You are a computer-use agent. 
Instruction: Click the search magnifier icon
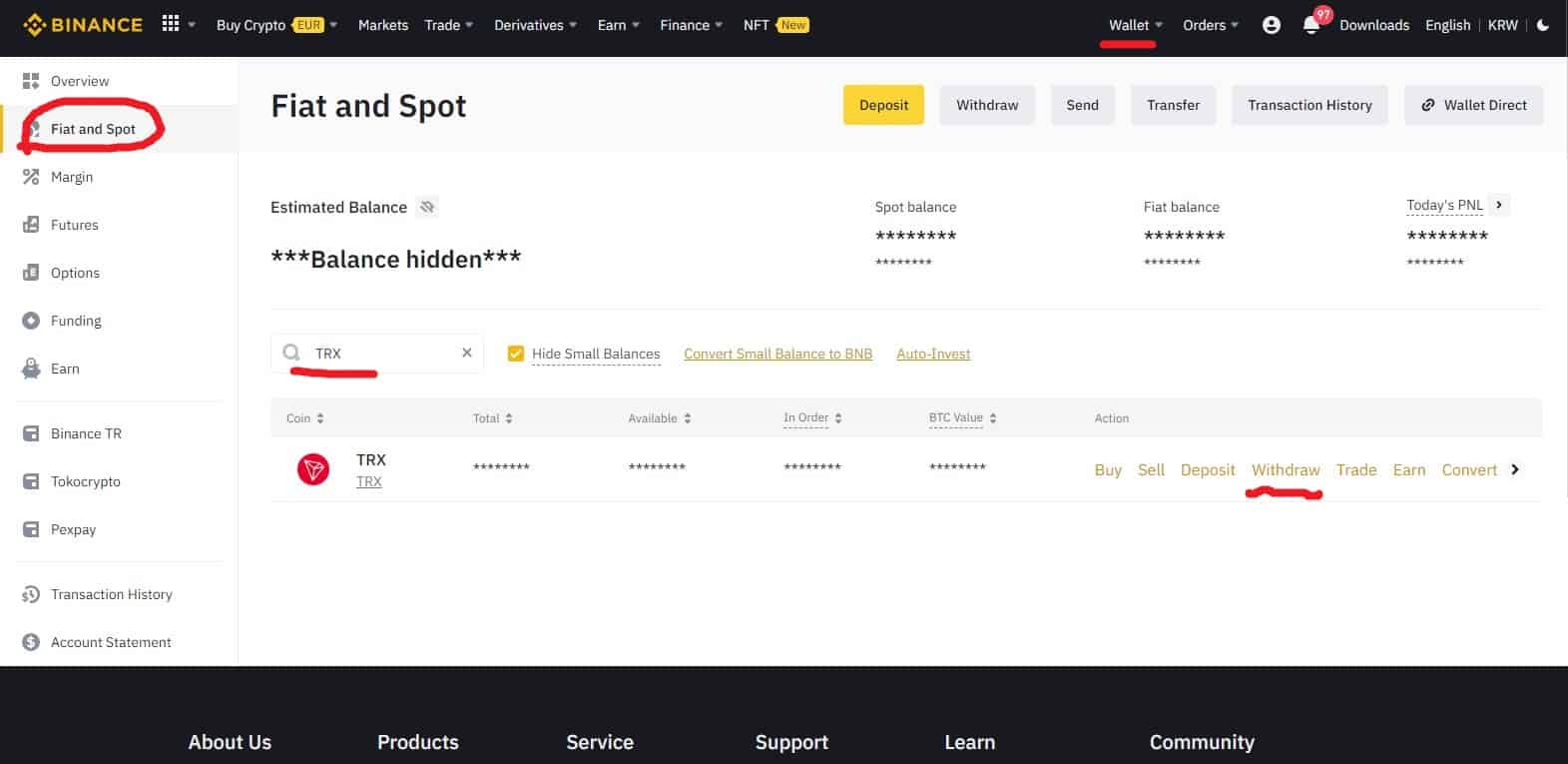pyautogui.click(x=291, y=353)
